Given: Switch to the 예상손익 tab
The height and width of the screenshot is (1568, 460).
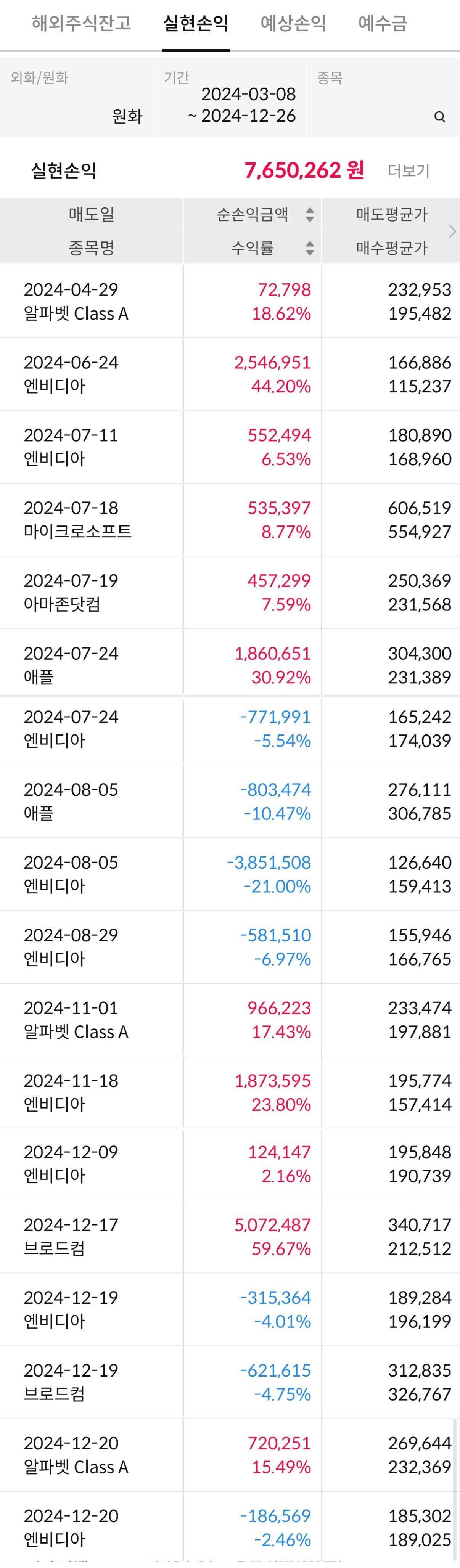Looking at the screenshot, I should (x=293, y=24).
